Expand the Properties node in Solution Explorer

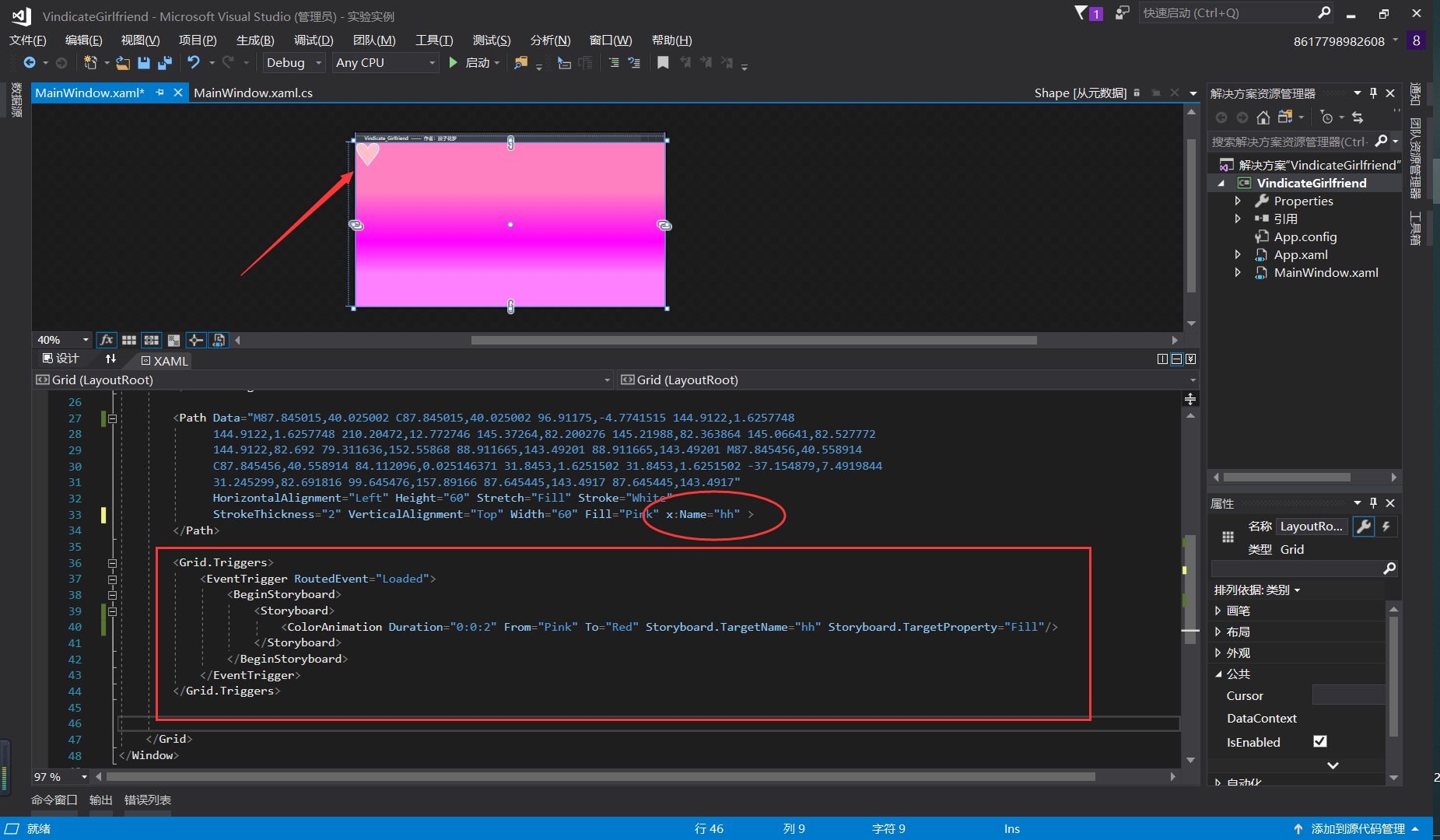(x=1238, y=201)
